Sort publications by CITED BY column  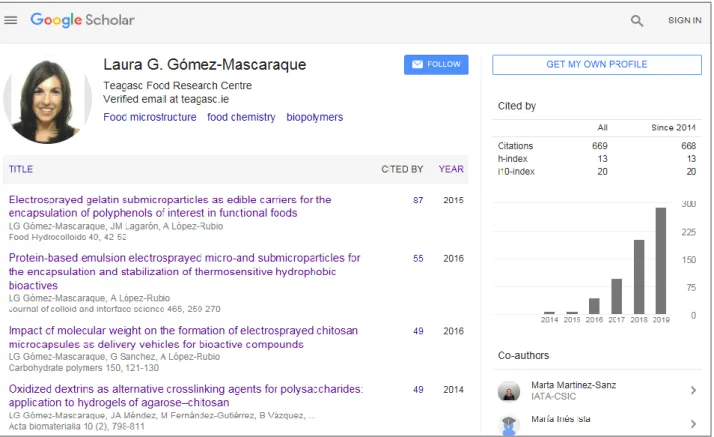402,169
